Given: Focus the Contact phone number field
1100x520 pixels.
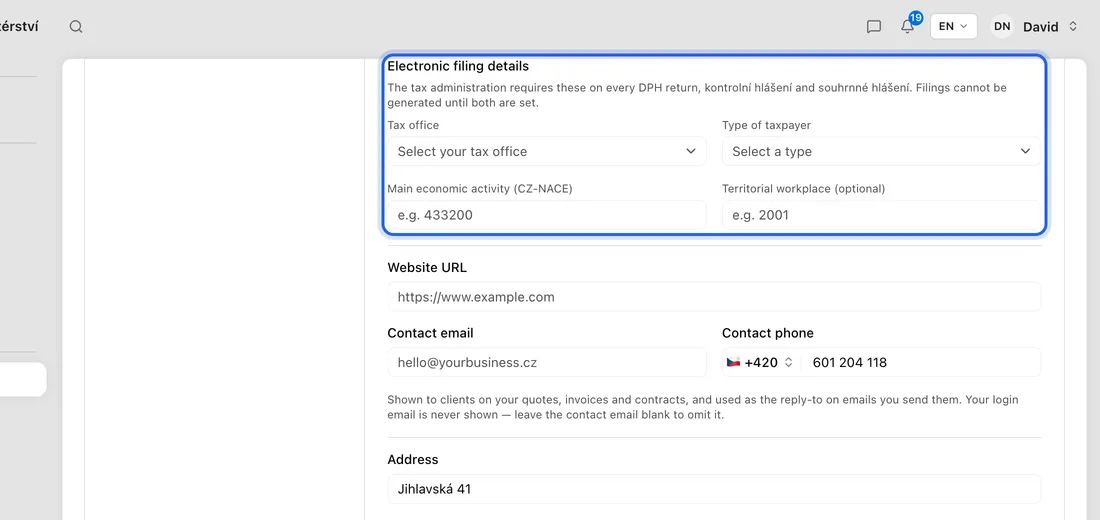Looking at the screenshot, I should click(x=920, y=363).
